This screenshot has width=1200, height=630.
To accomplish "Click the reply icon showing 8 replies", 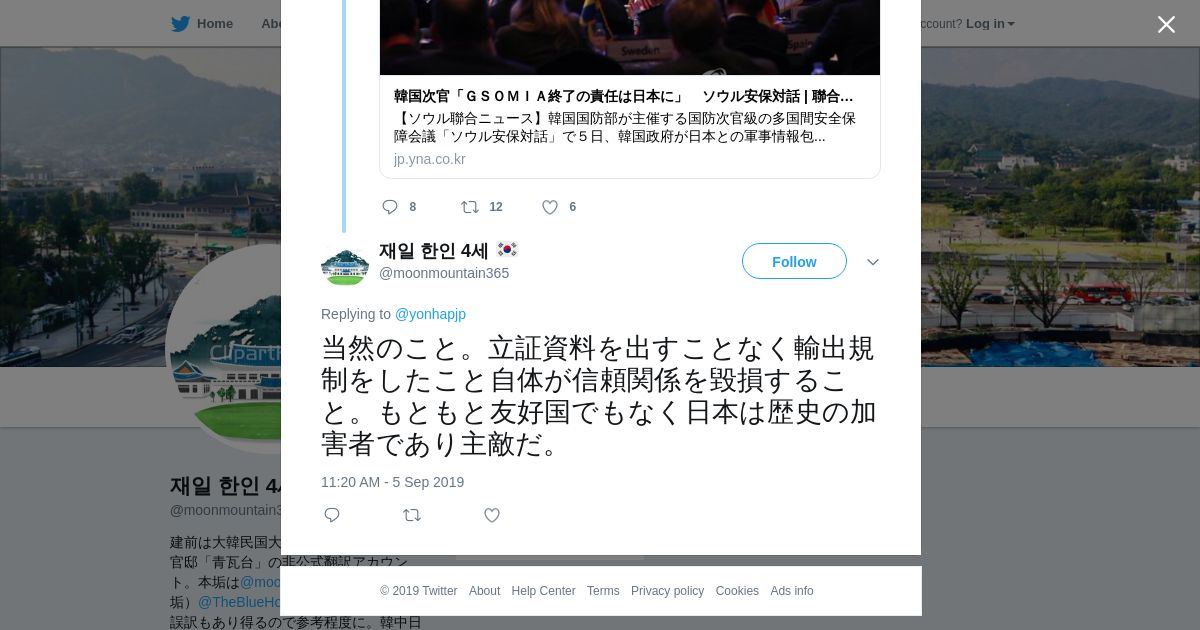I will pyautogui.click(x=390, y=207).
